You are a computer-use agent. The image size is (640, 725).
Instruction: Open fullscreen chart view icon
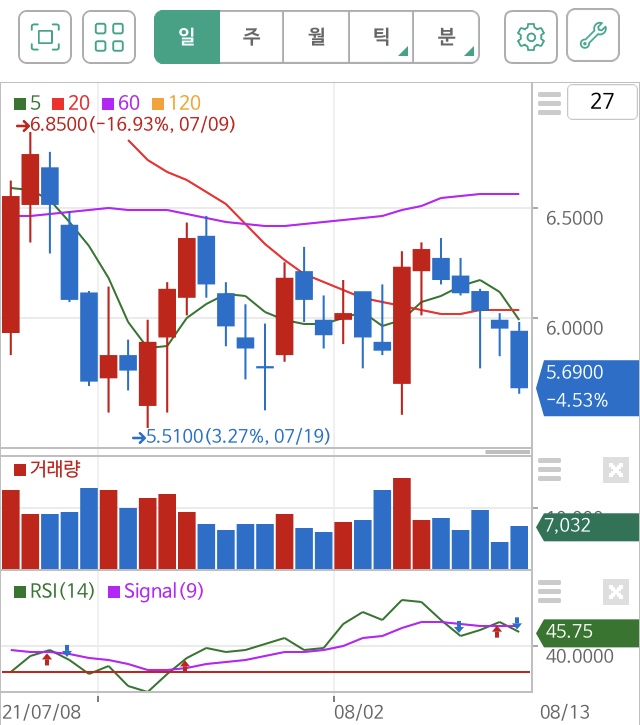point(45,37)
